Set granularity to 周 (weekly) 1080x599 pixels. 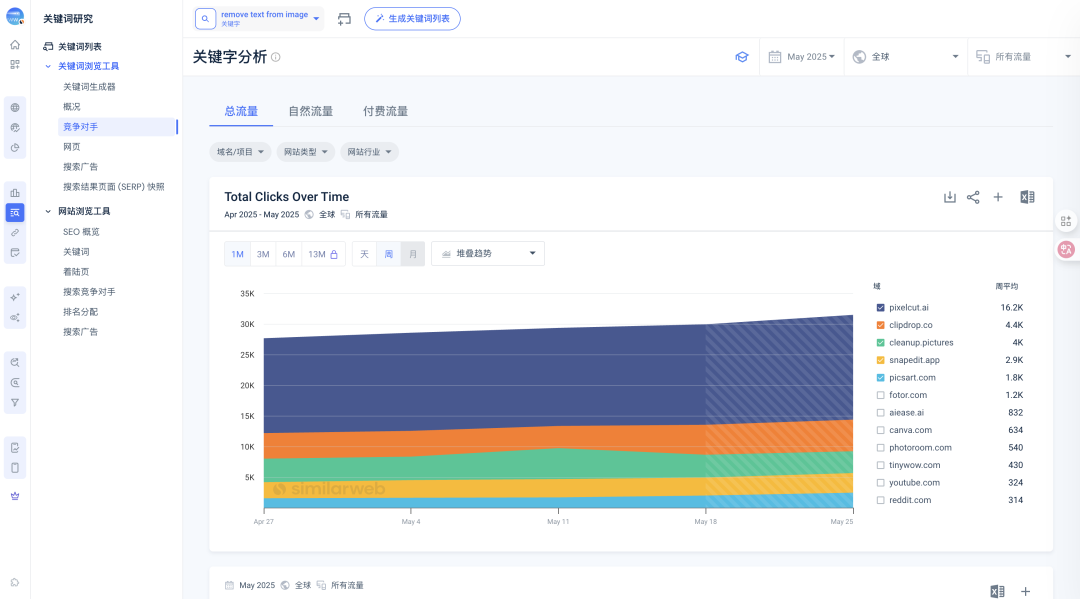388,254
